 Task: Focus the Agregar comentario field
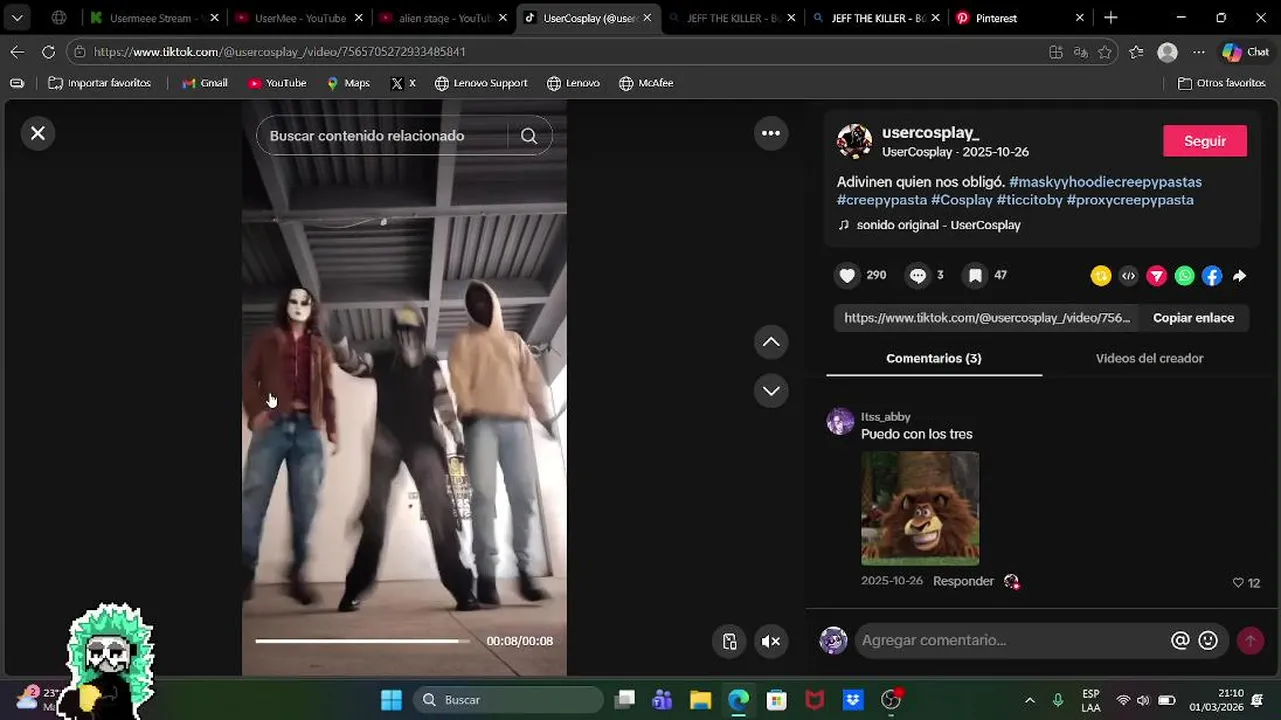click(x=1010, y=640)
